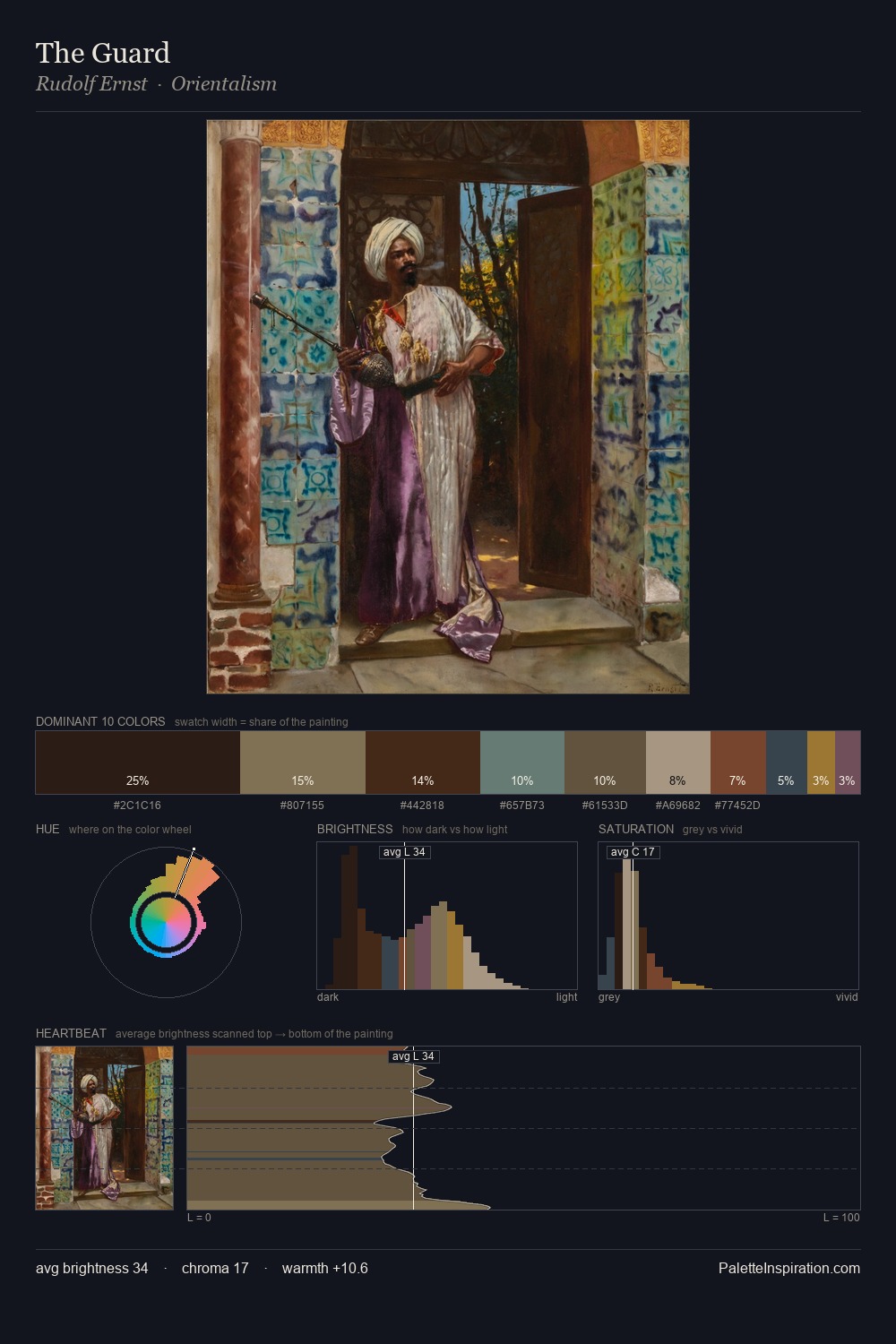Viewport: 896px width, 1344px height.
Task: Click the hex code '#2C1C16'
Action: coord(137,806)
